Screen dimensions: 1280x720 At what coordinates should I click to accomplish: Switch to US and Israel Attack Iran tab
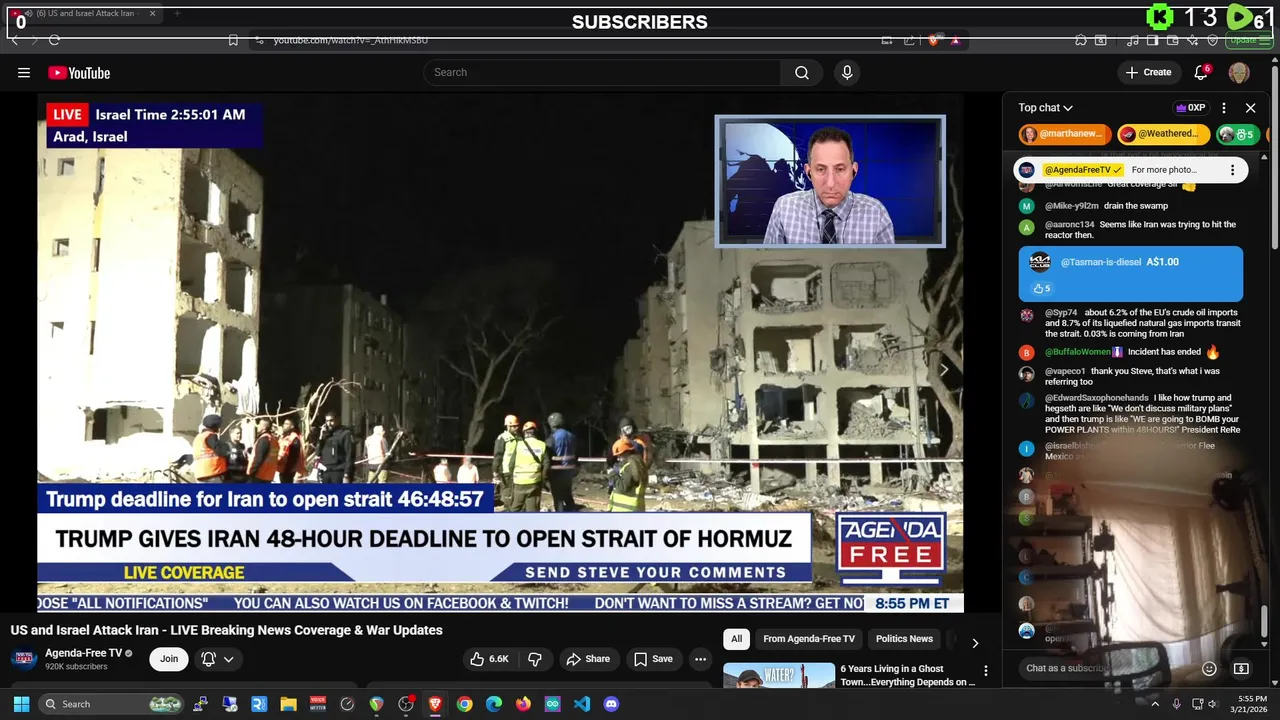tap(84, 14)
